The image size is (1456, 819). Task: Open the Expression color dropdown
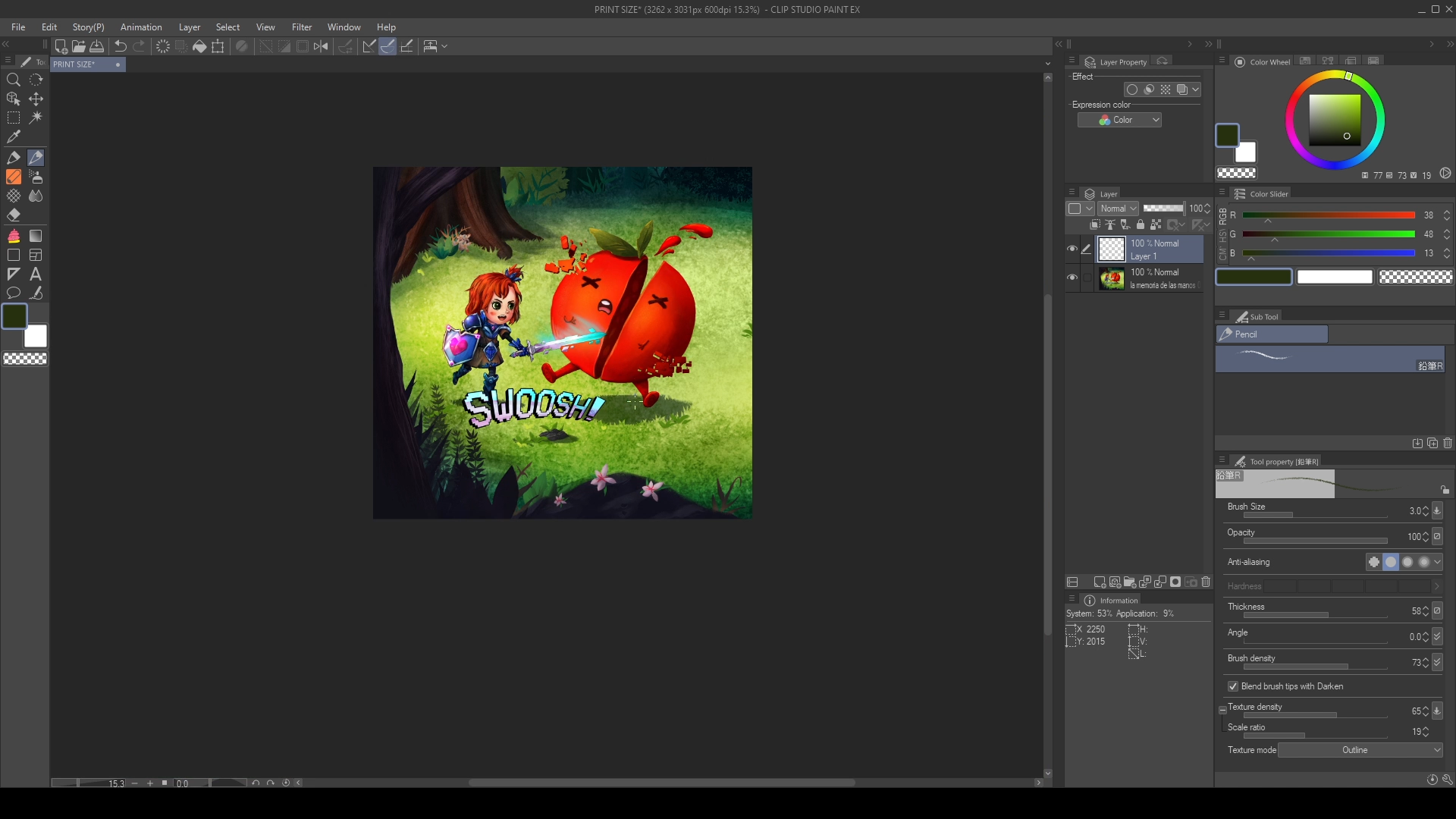[x=1119, y=120]
